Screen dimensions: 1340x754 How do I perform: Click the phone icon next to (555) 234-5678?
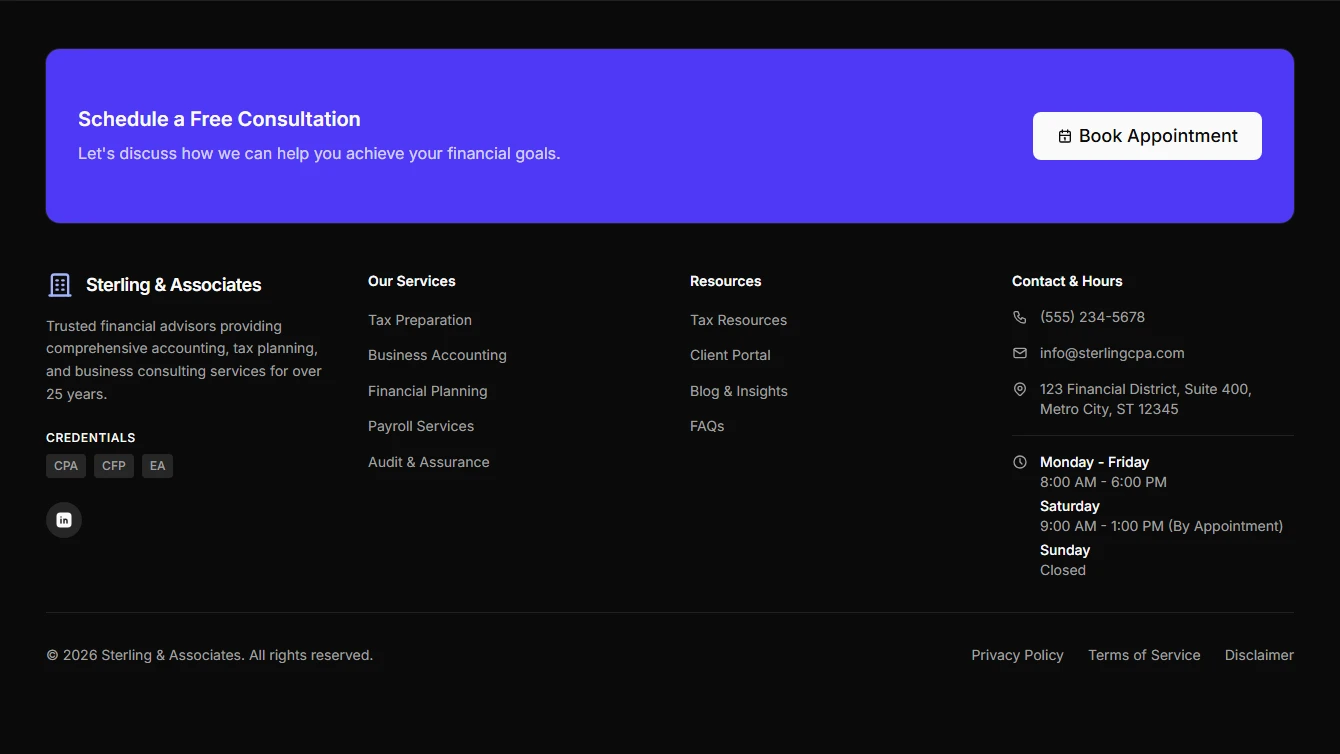1019,316
